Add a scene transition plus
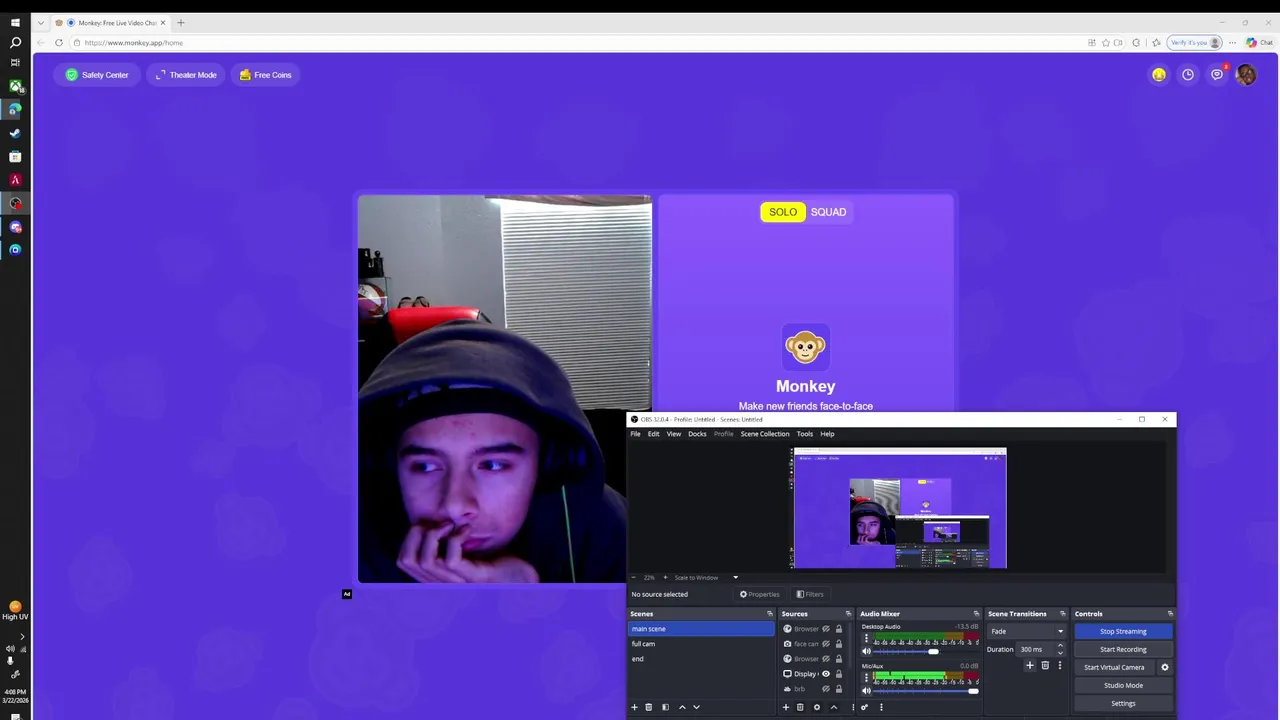This screenshot has height=720, width=1280. pyautogui.click(x=1029, y=665)
